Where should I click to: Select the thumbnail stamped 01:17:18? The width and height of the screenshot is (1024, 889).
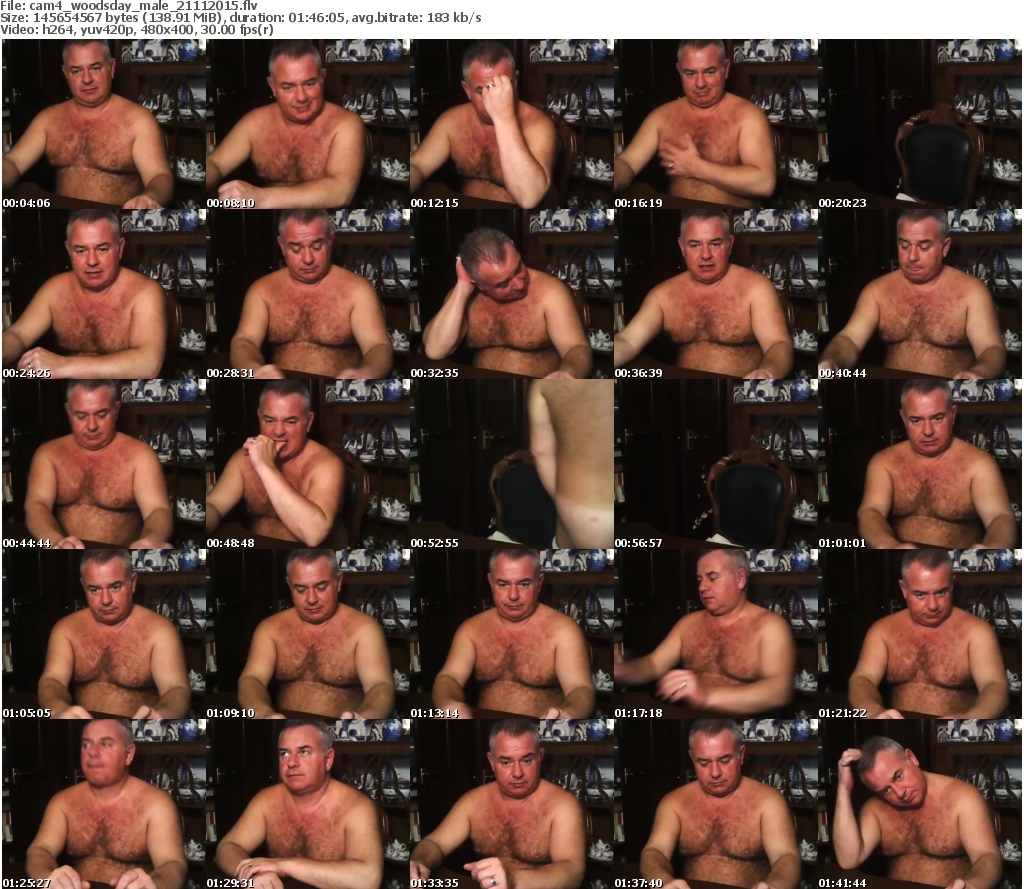pos(716,634)
